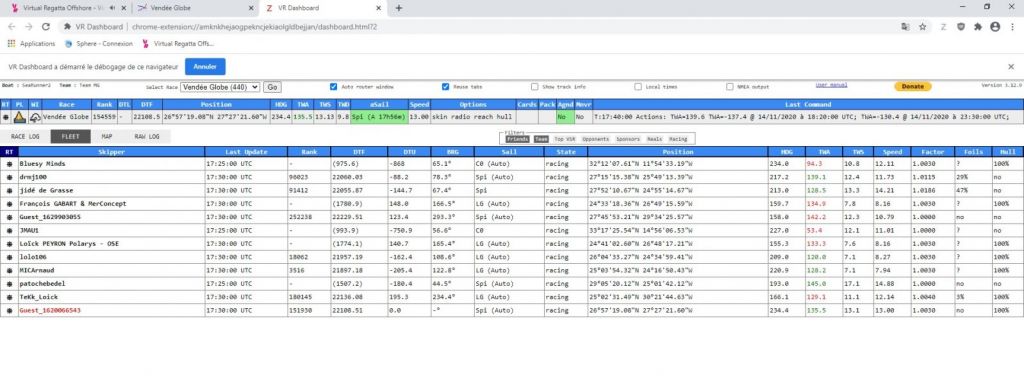Open router for jidé de Grasse via RT icon
This screenshot has height=378, width=1024.
coord(9,190)
